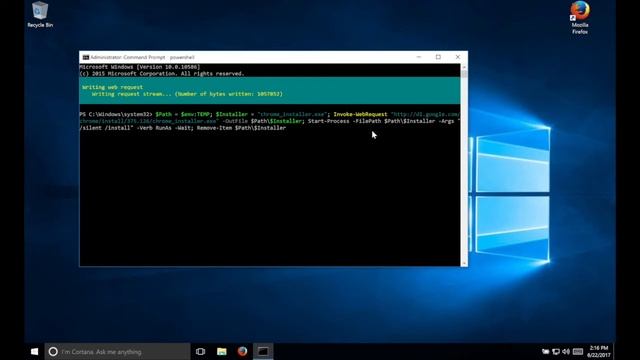Click the Cortana circle icon
The image size is (640, 360).
pos(53,351)
